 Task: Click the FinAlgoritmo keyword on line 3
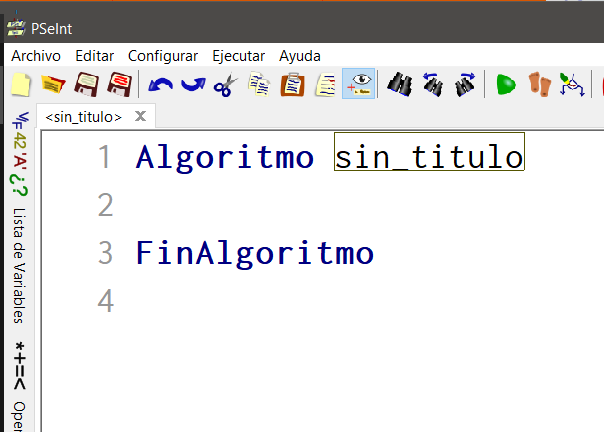[x=255, y=254]
